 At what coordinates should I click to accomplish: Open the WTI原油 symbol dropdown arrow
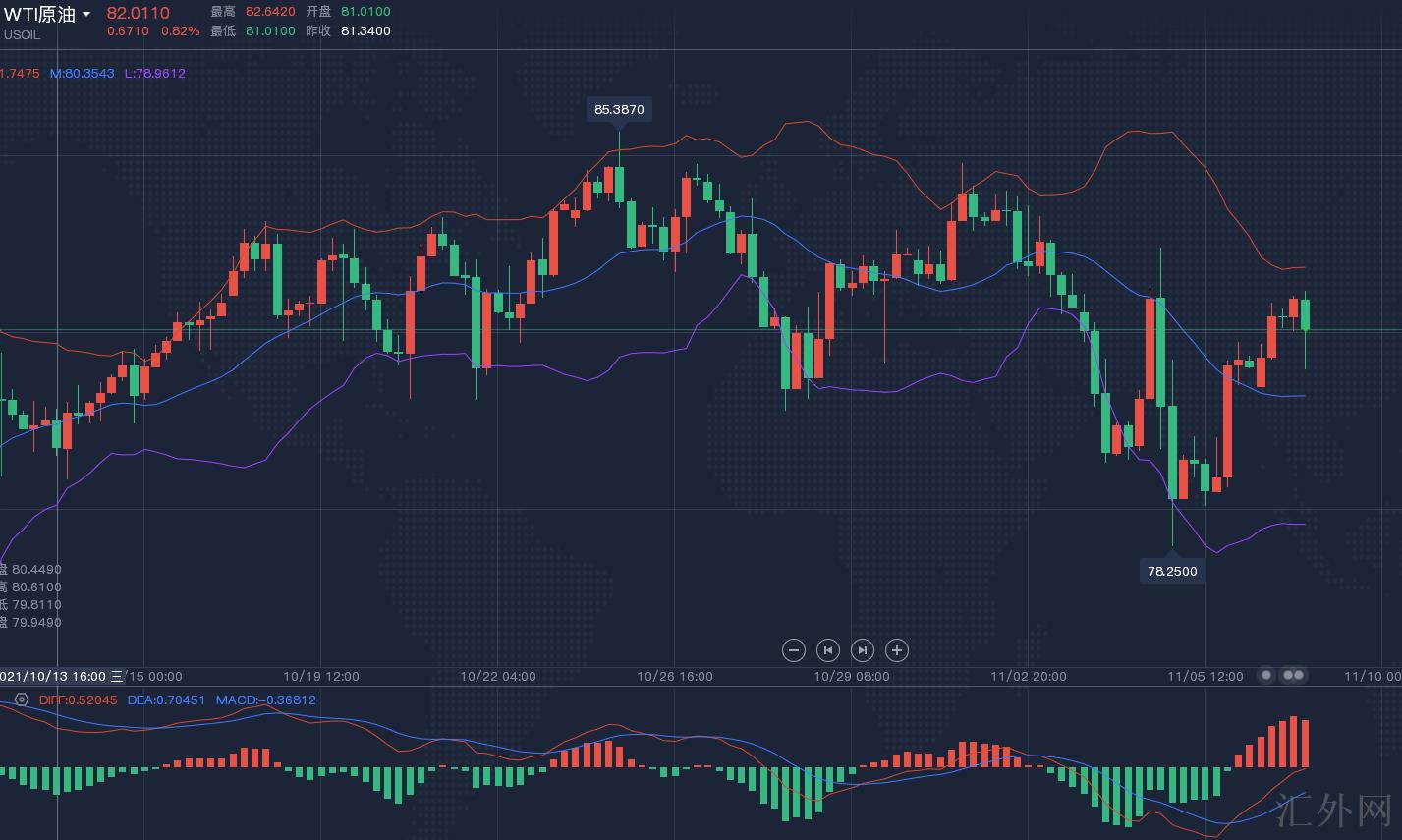click(86, 15)
